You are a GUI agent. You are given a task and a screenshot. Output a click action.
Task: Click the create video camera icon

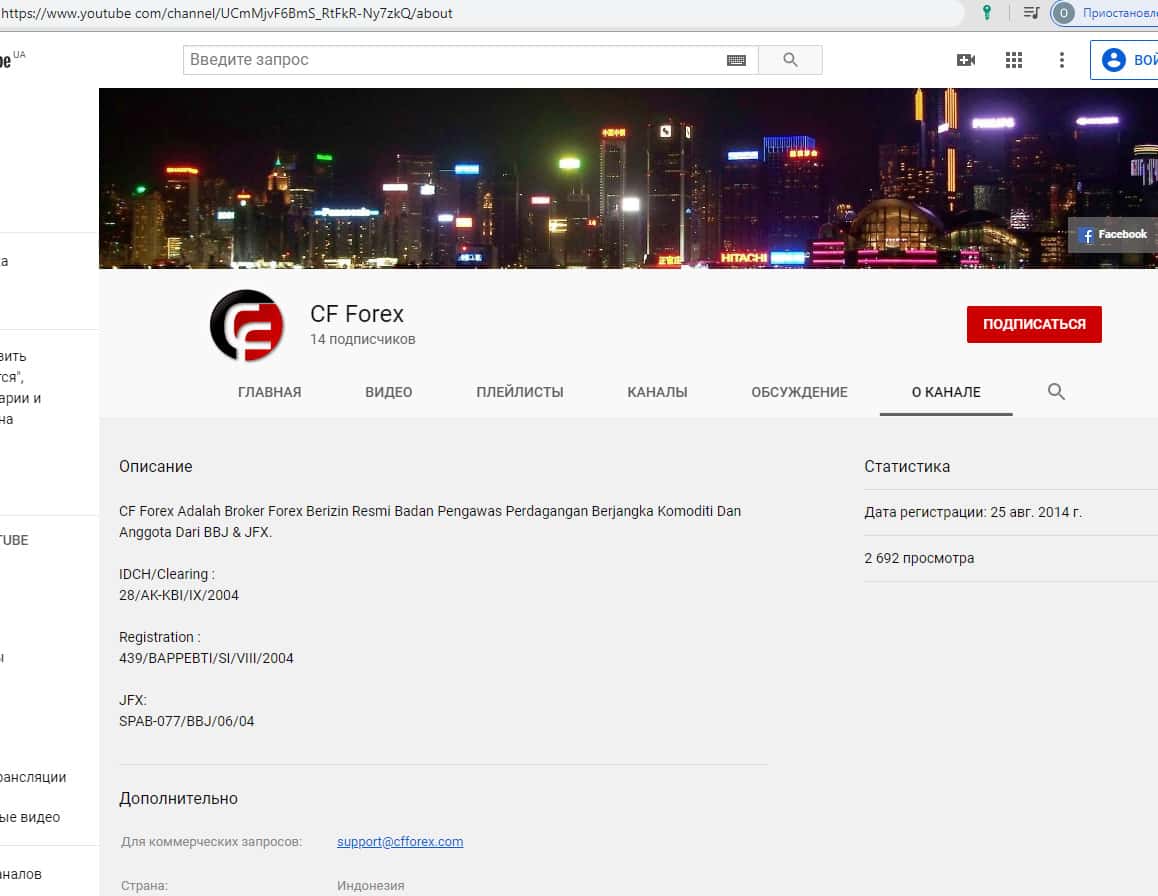coord(966,60)
